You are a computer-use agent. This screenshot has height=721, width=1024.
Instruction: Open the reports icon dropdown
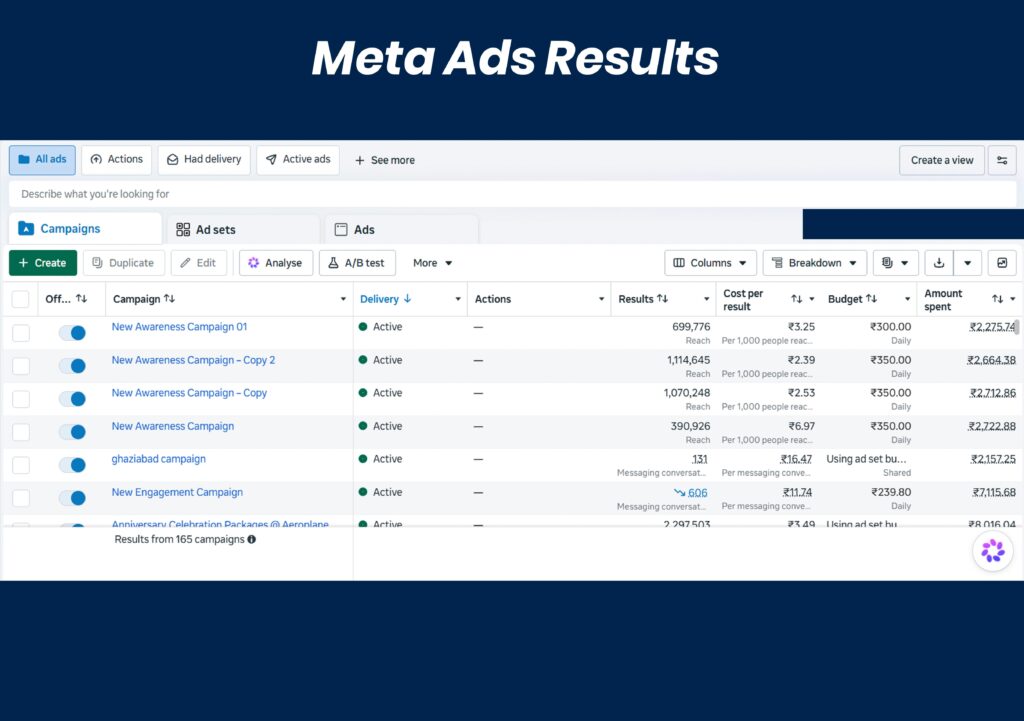pyautogui.click(x=895, y=263)
